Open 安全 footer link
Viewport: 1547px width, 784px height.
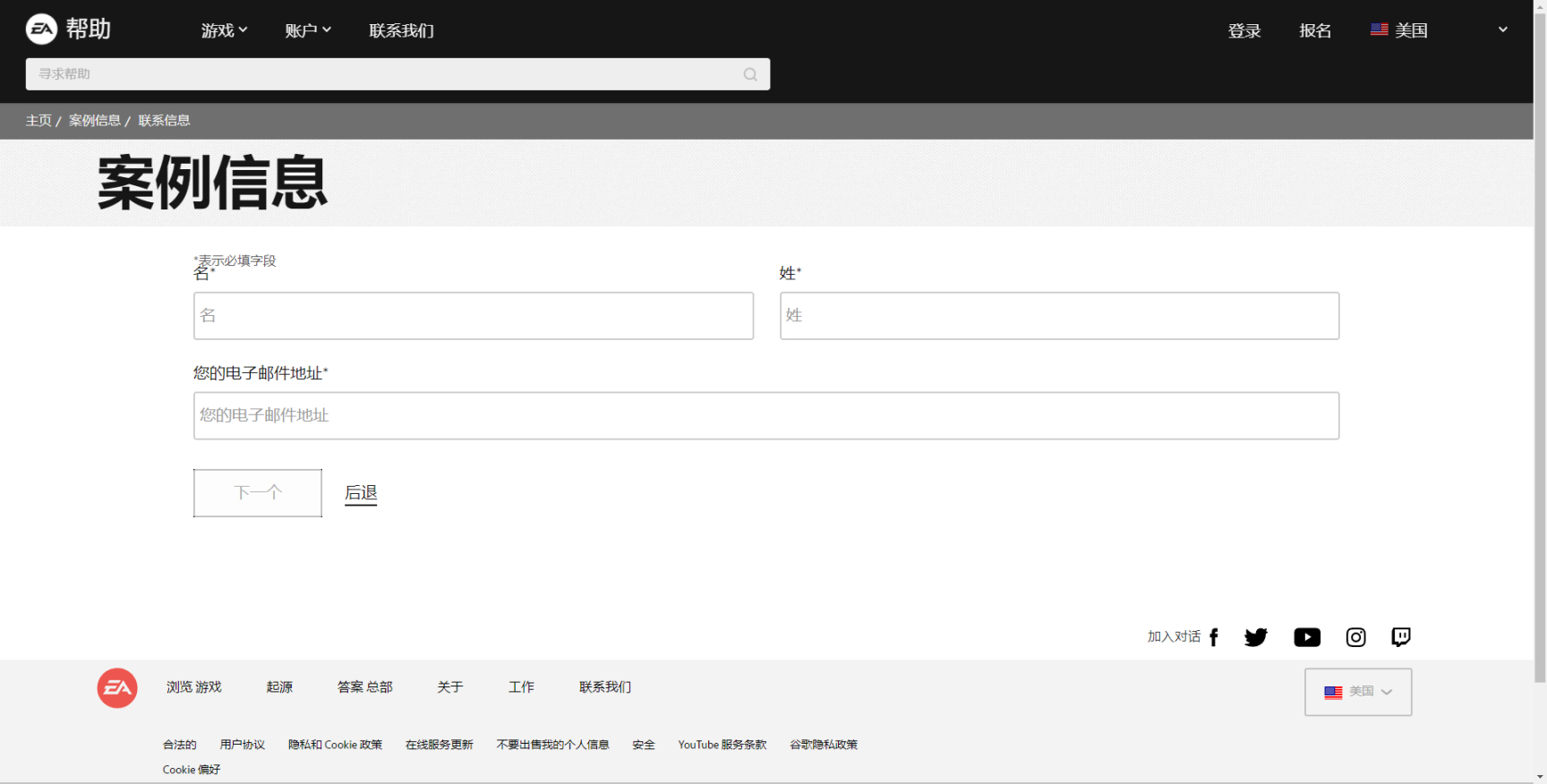(644, 745)
